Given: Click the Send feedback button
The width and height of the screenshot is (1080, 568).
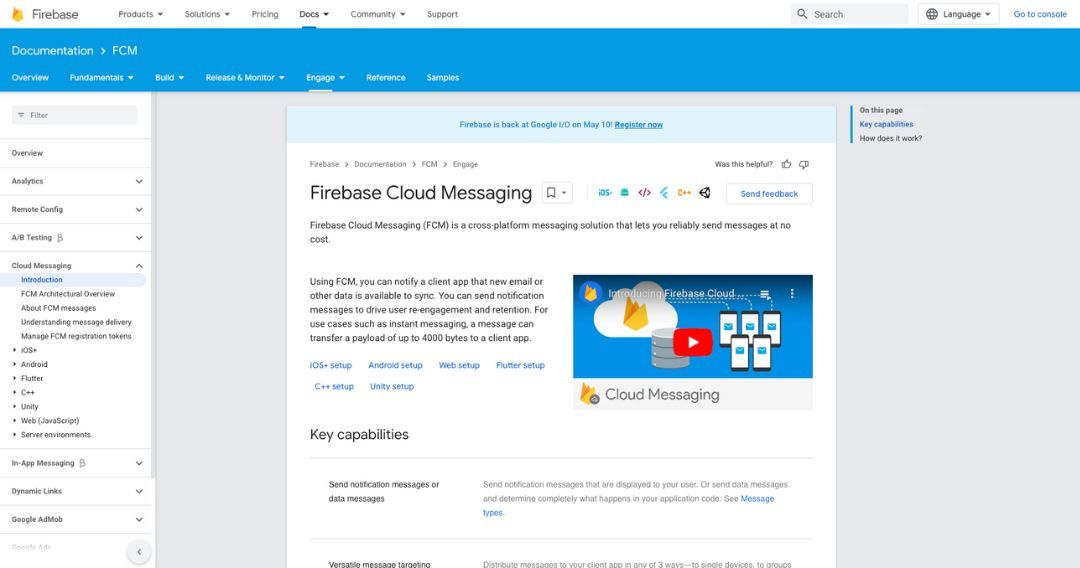Looking at the screenshot, I should click(769, 193).
